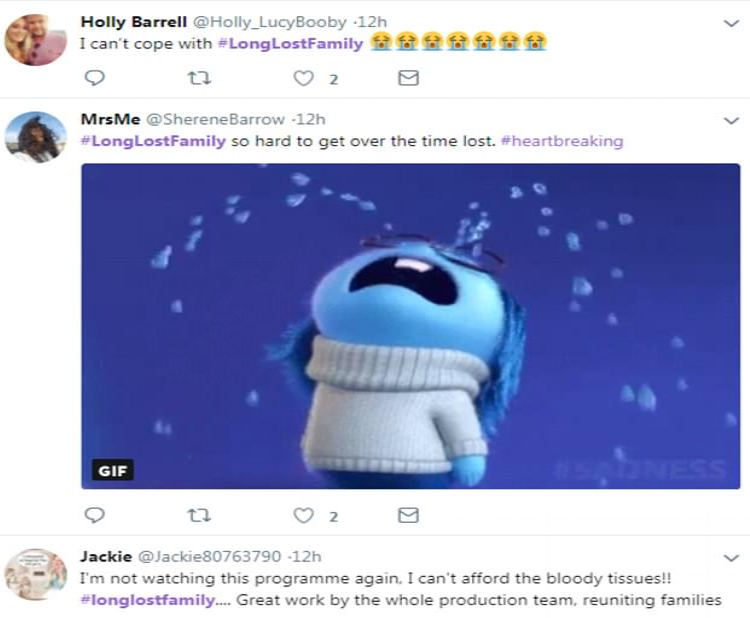The height and width of the screenshot is (618, 750).
Task: Retweet MrsMe's GIF tweet
Action: (199, 515)
